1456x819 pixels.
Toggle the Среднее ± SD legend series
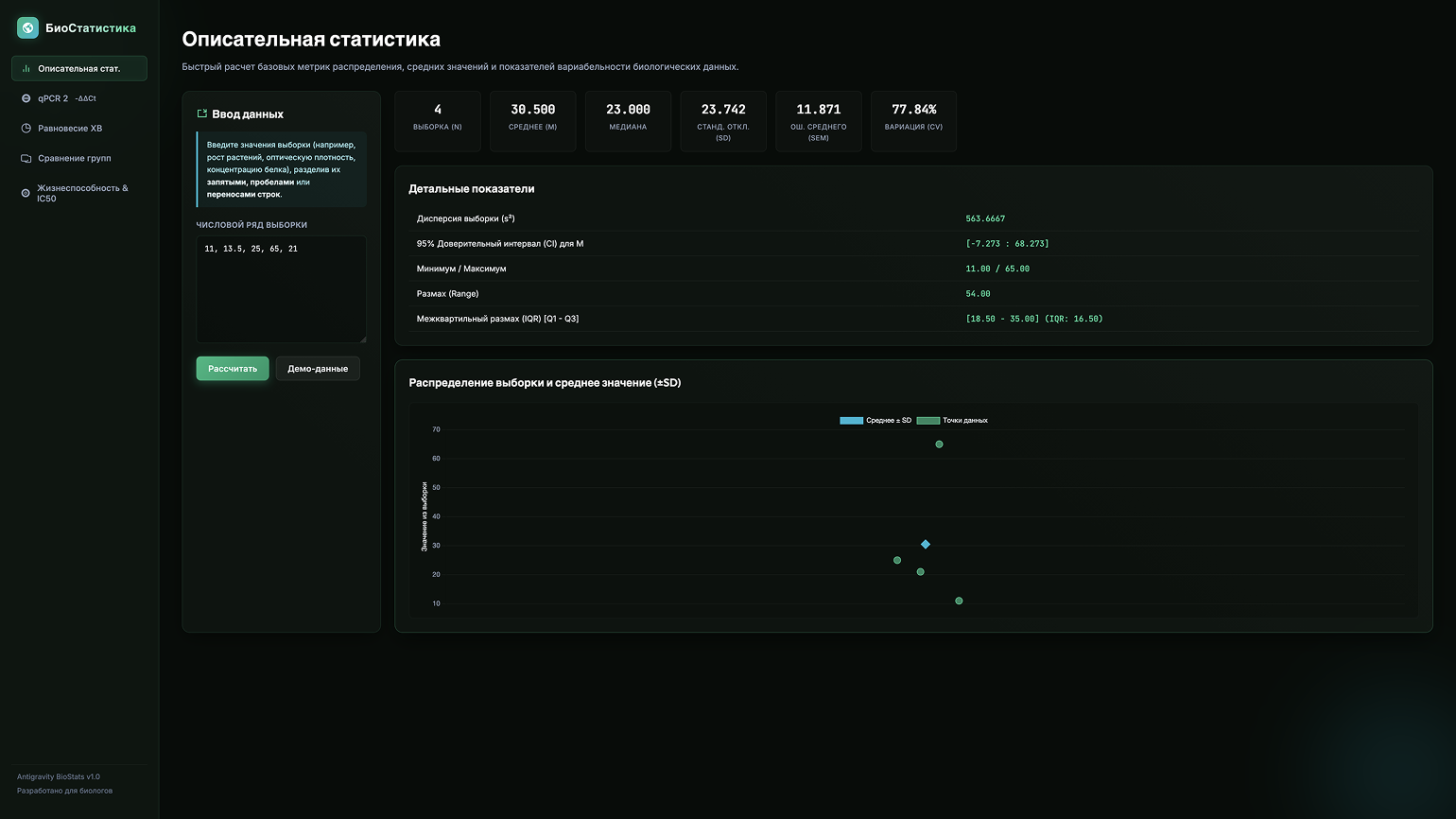(875, 420)
